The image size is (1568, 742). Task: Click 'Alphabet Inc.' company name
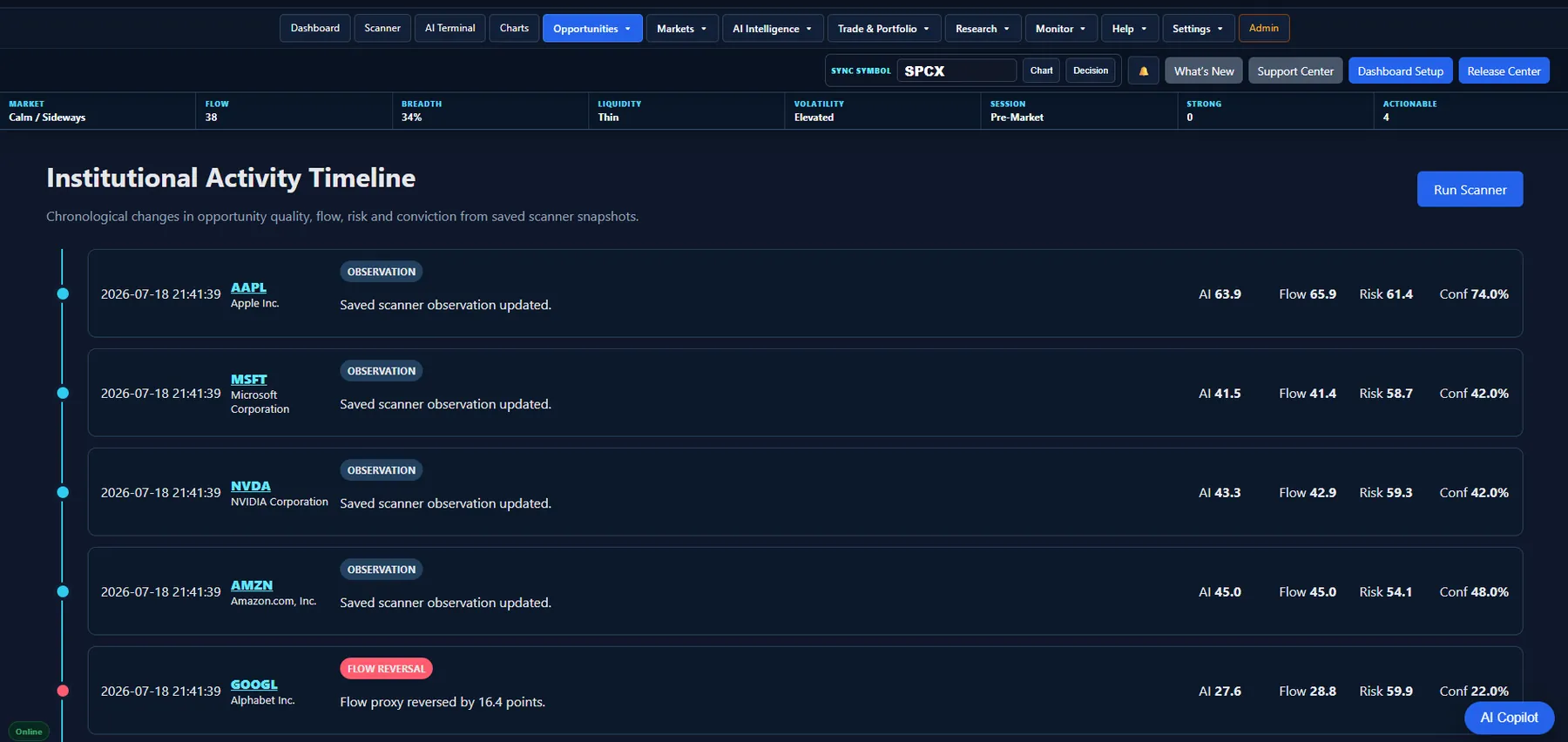click(x=263, y=700)
